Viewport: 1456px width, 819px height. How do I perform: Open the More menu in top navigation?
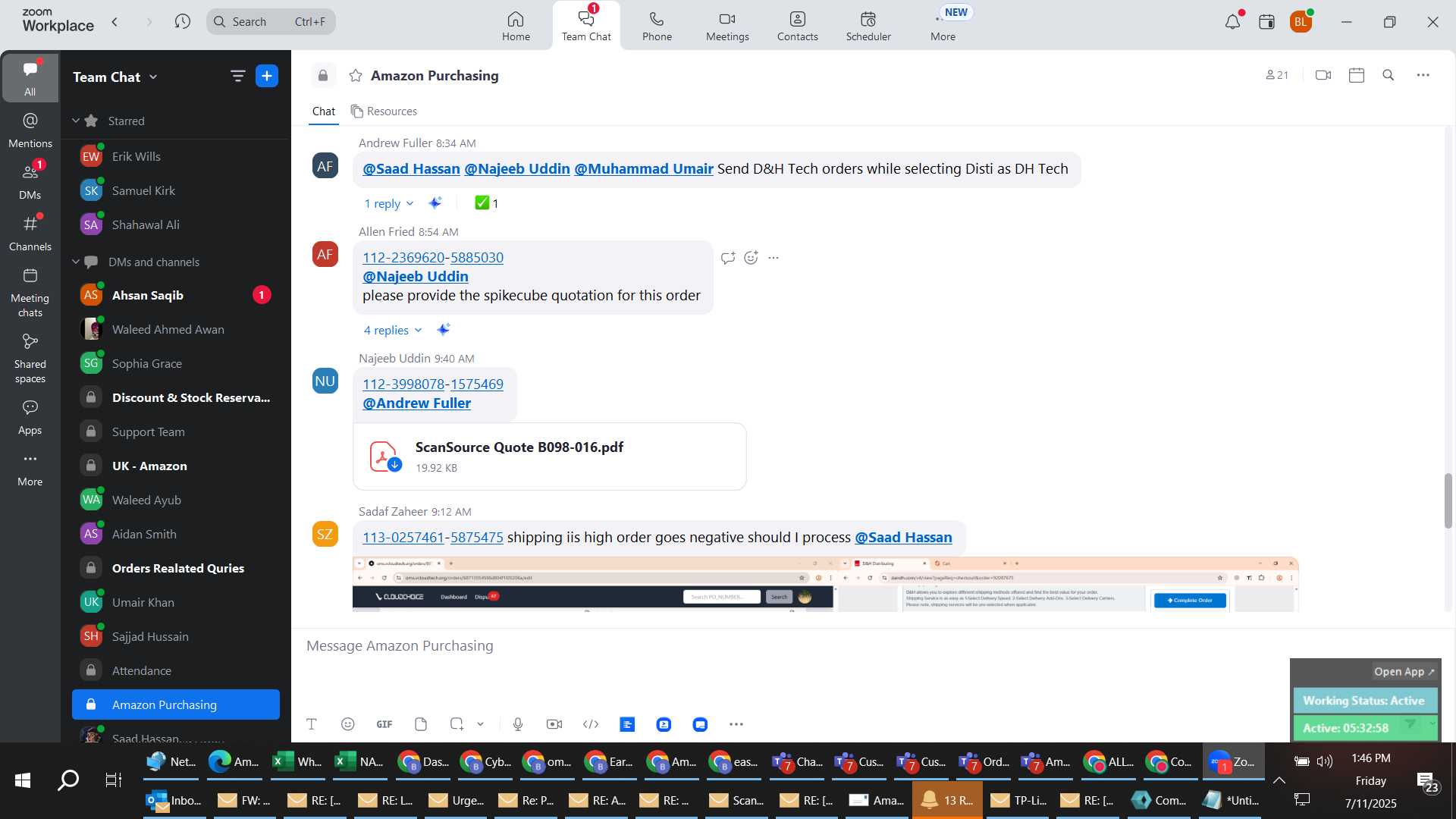(943, 26)
